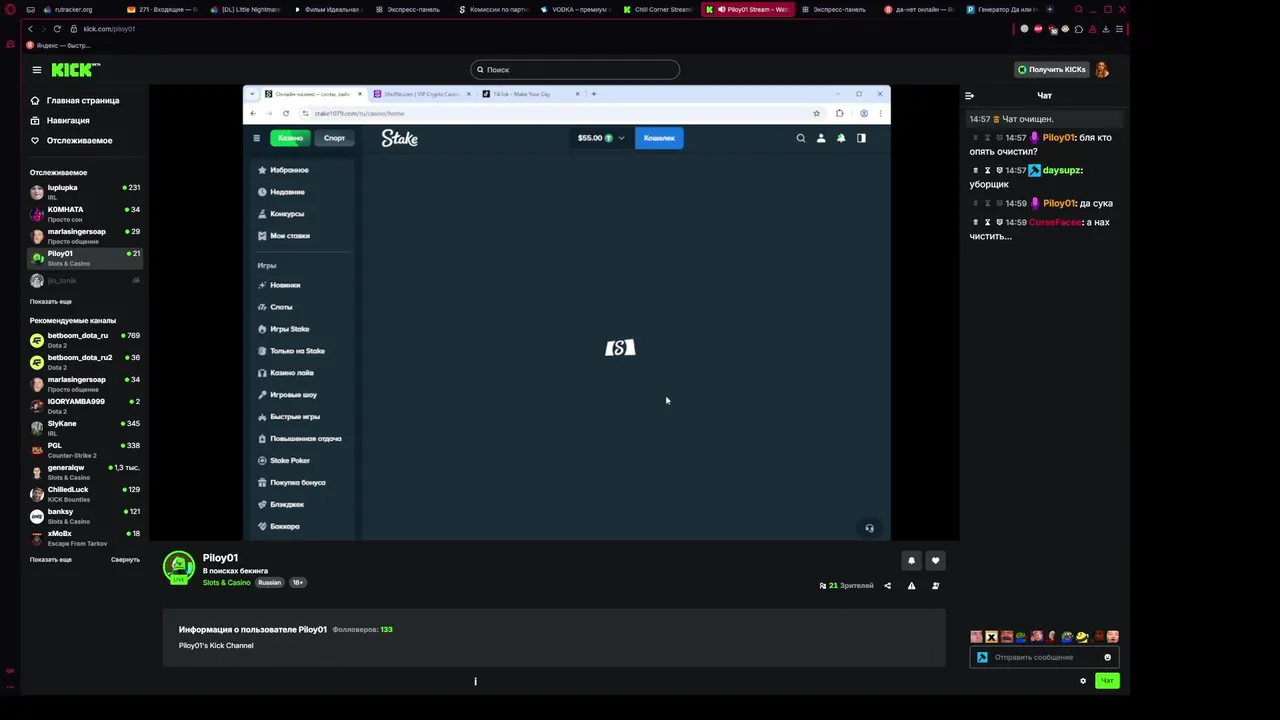Click the KICK logo
1280x720 pixels.
click(76, 69)
